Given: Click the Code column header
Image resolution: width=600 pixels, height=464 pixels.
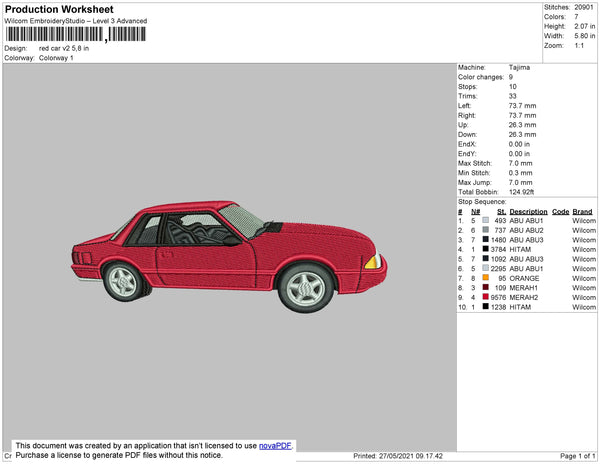Looking at the screenshot, I should (560, 211).
